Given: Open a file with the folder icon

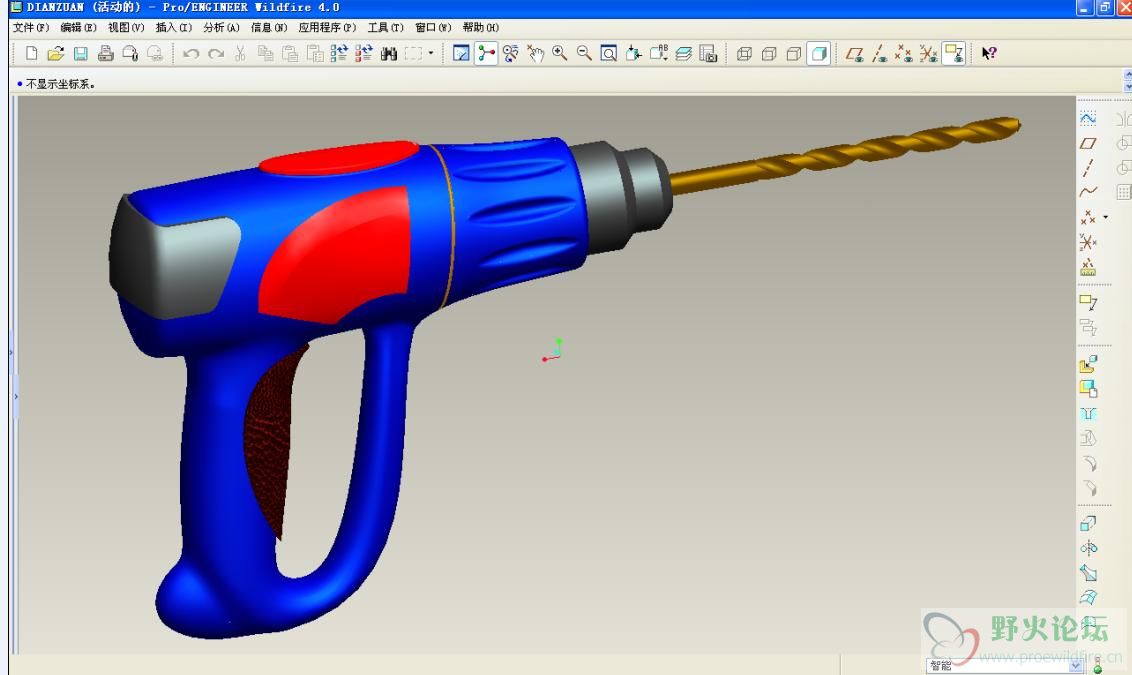Looking at the screenshot, I should click(56, 54).
